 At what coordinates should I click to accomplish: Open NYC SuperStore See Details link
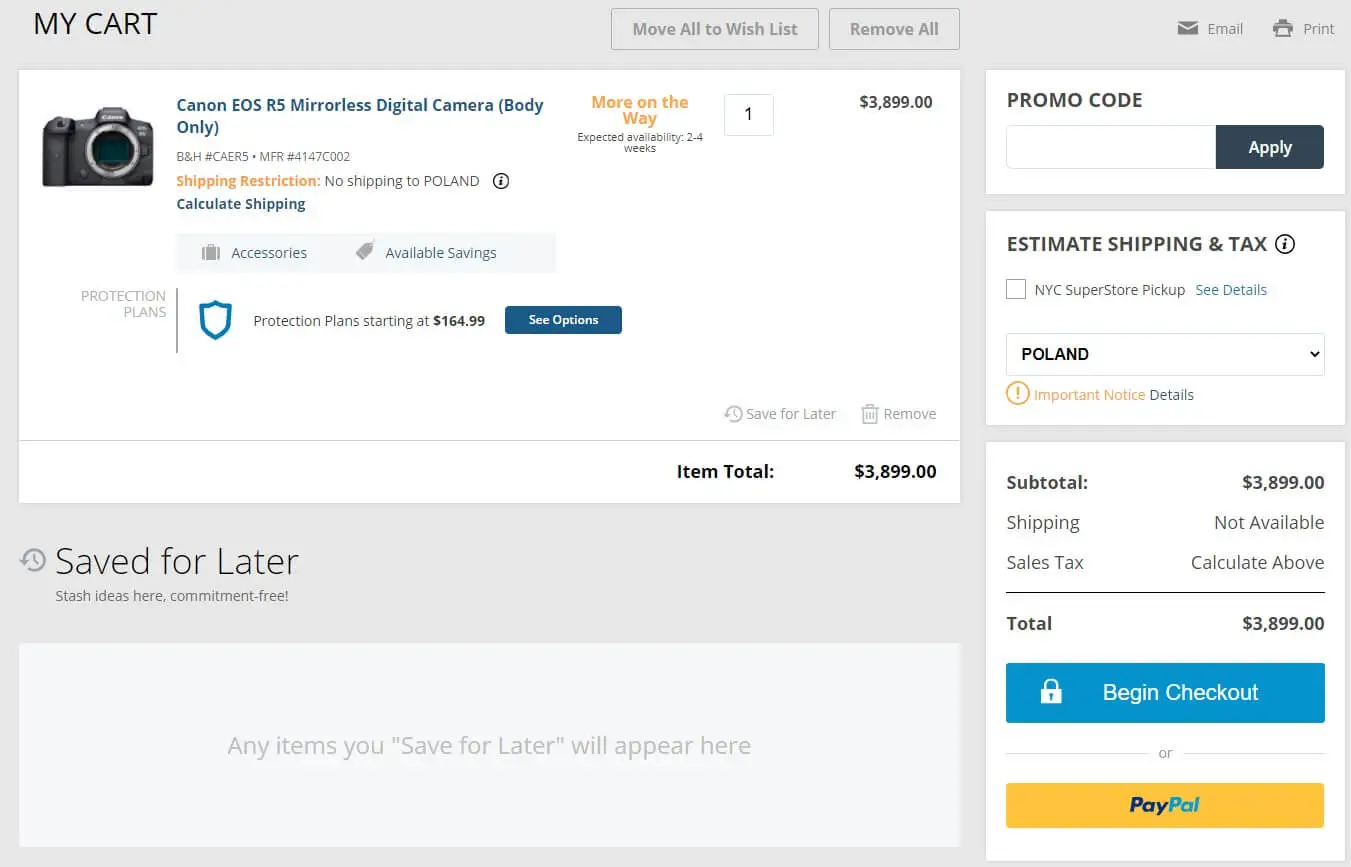[x=1231, y=290]
